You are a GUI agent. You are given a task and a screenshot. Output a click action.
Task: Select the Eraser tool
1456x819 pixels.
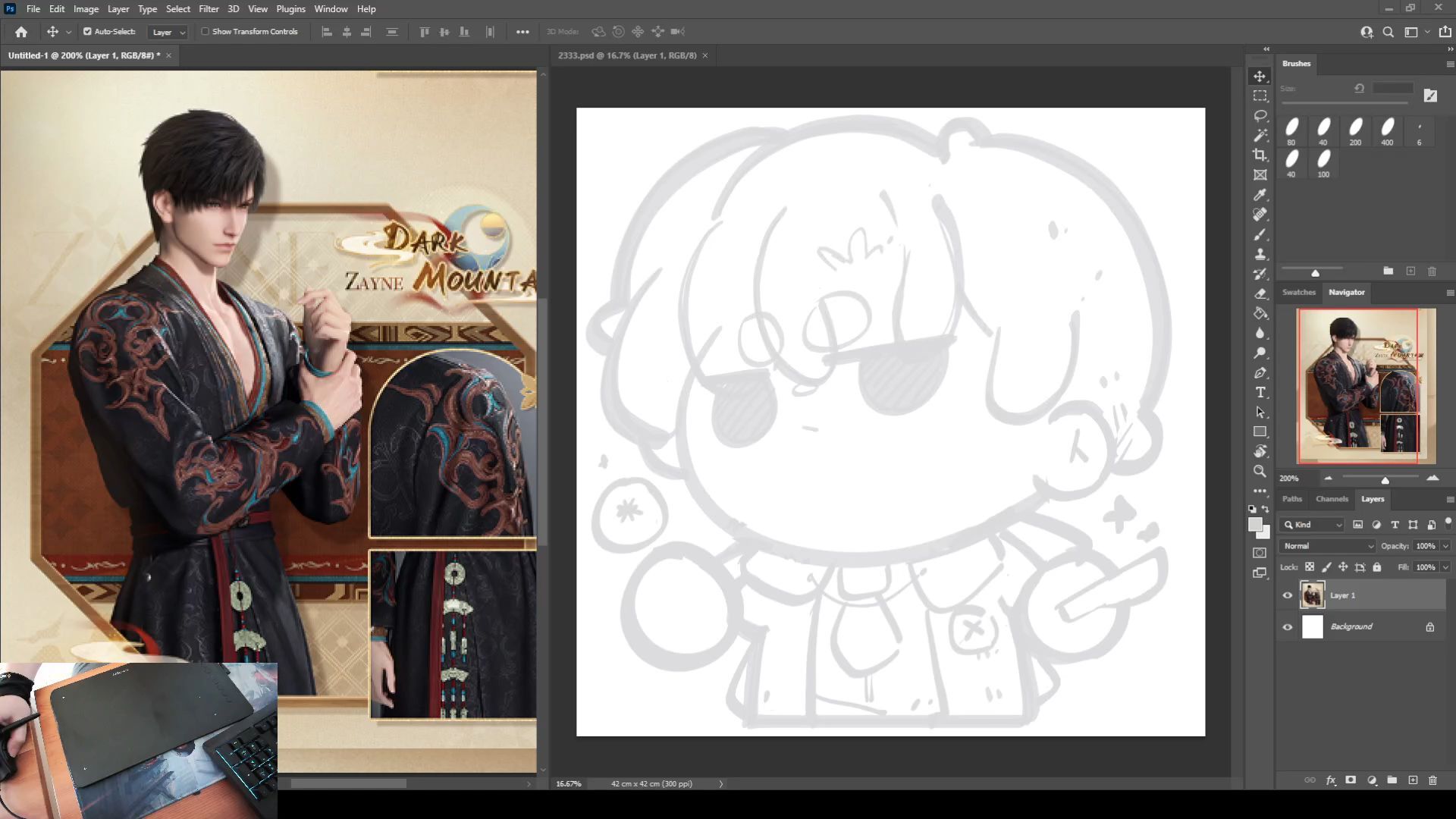click(1260, 293)
